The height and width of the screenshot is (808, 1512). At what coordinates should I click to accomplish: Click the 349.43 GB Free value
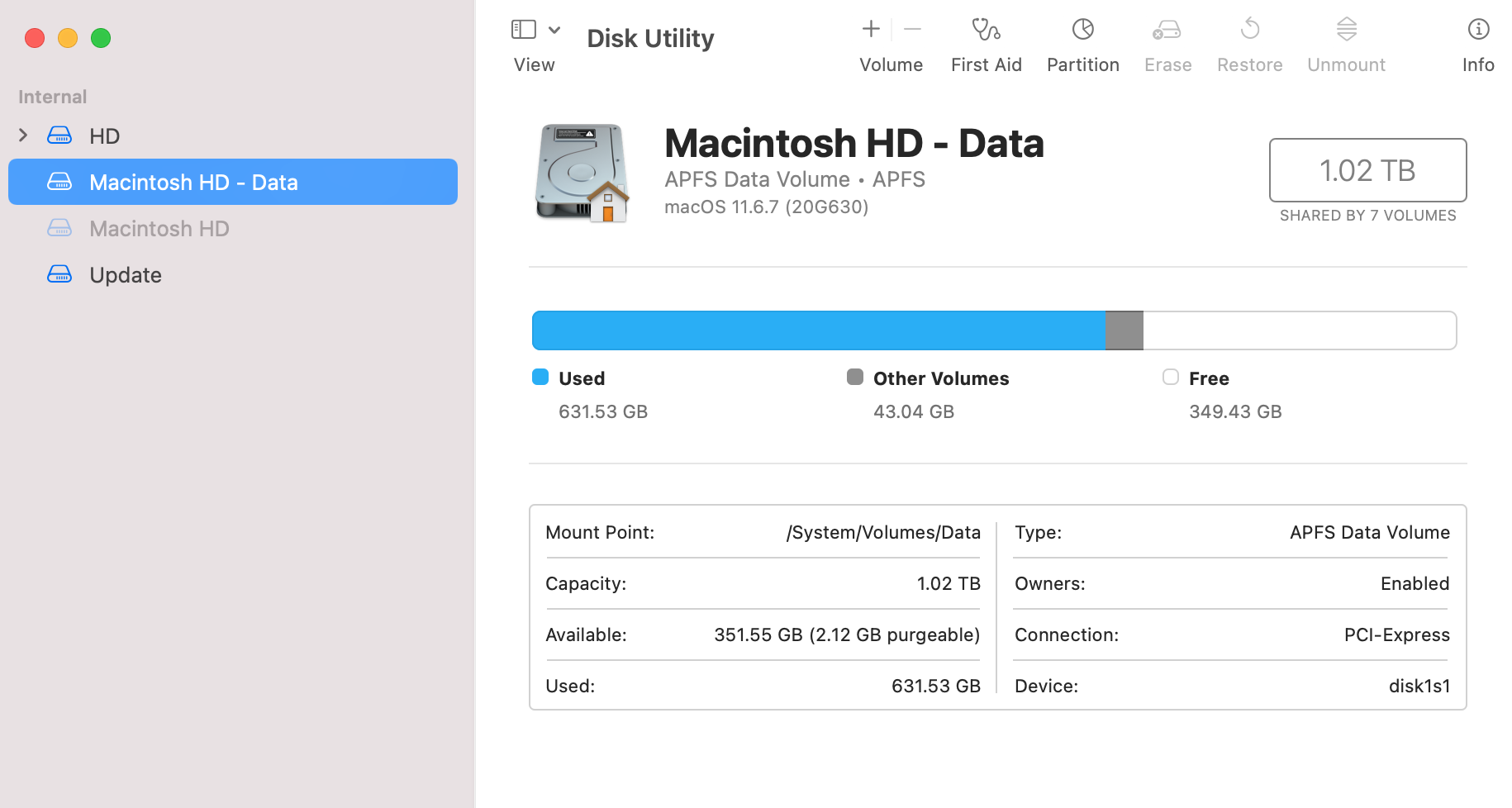coord(1235,411)
